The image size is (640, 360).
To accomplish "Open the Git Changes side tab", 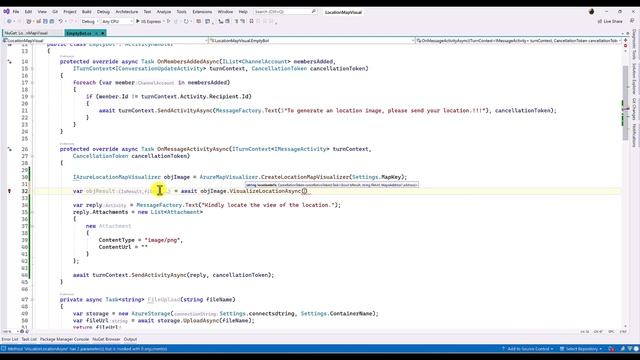I will tap(634, 109).
